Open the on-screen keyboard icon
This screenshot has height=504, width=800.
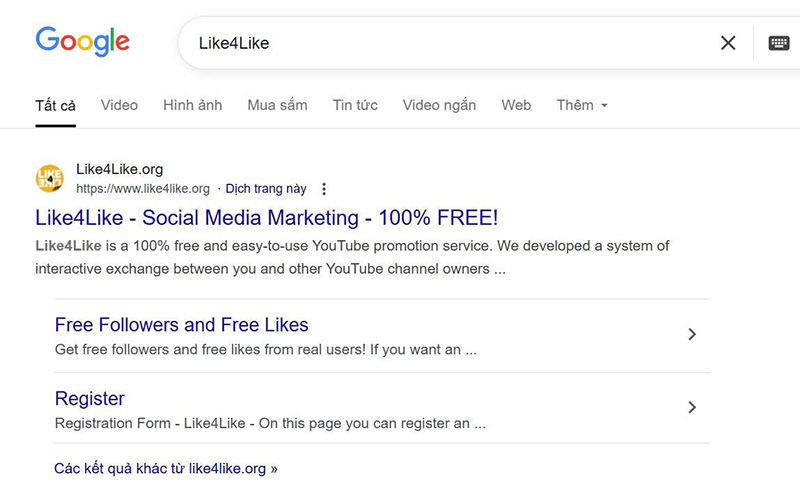pyautogui.click(x=779, y=43)
